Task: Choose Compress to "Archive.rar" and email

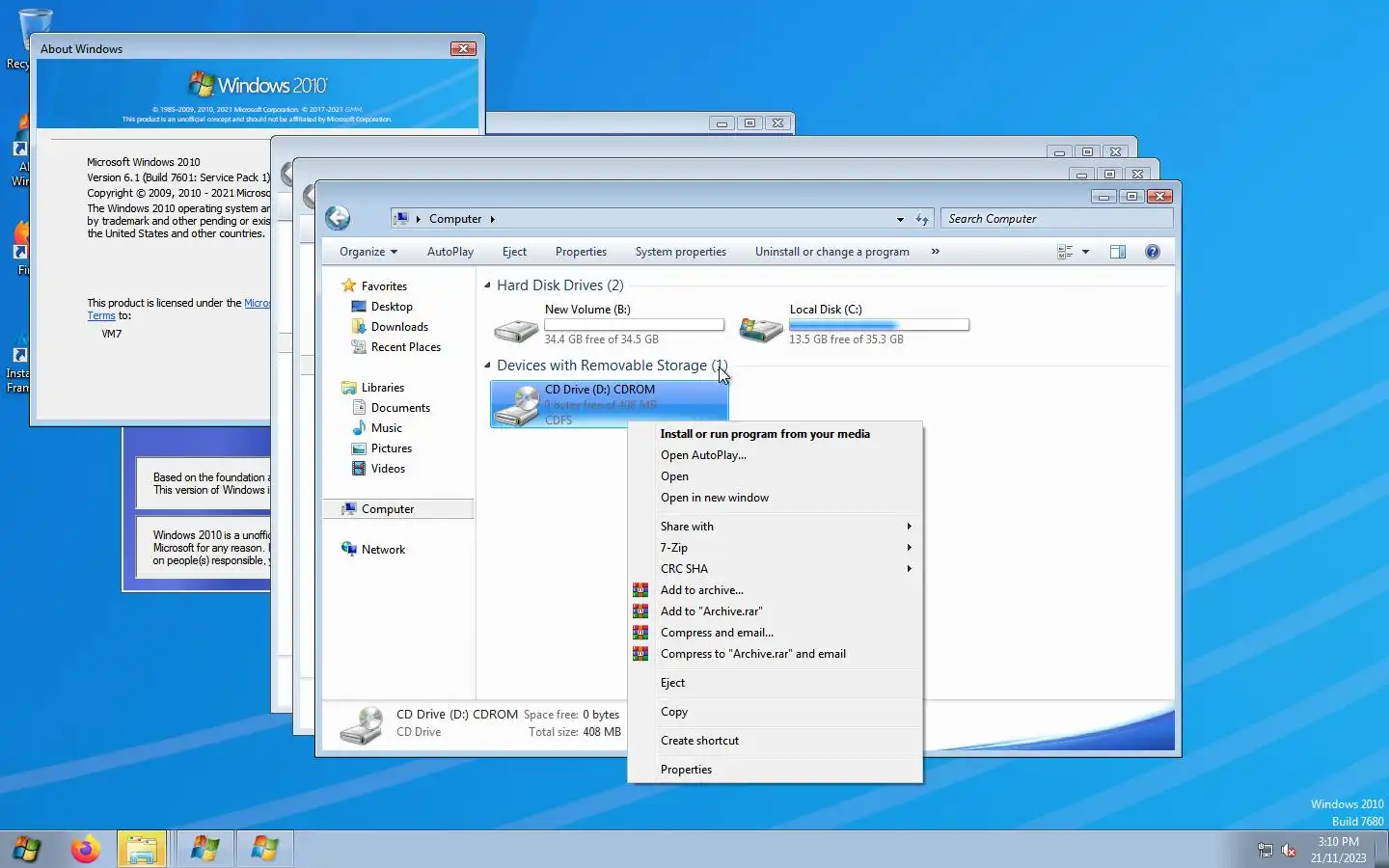Action: click(x=776, y=654)
